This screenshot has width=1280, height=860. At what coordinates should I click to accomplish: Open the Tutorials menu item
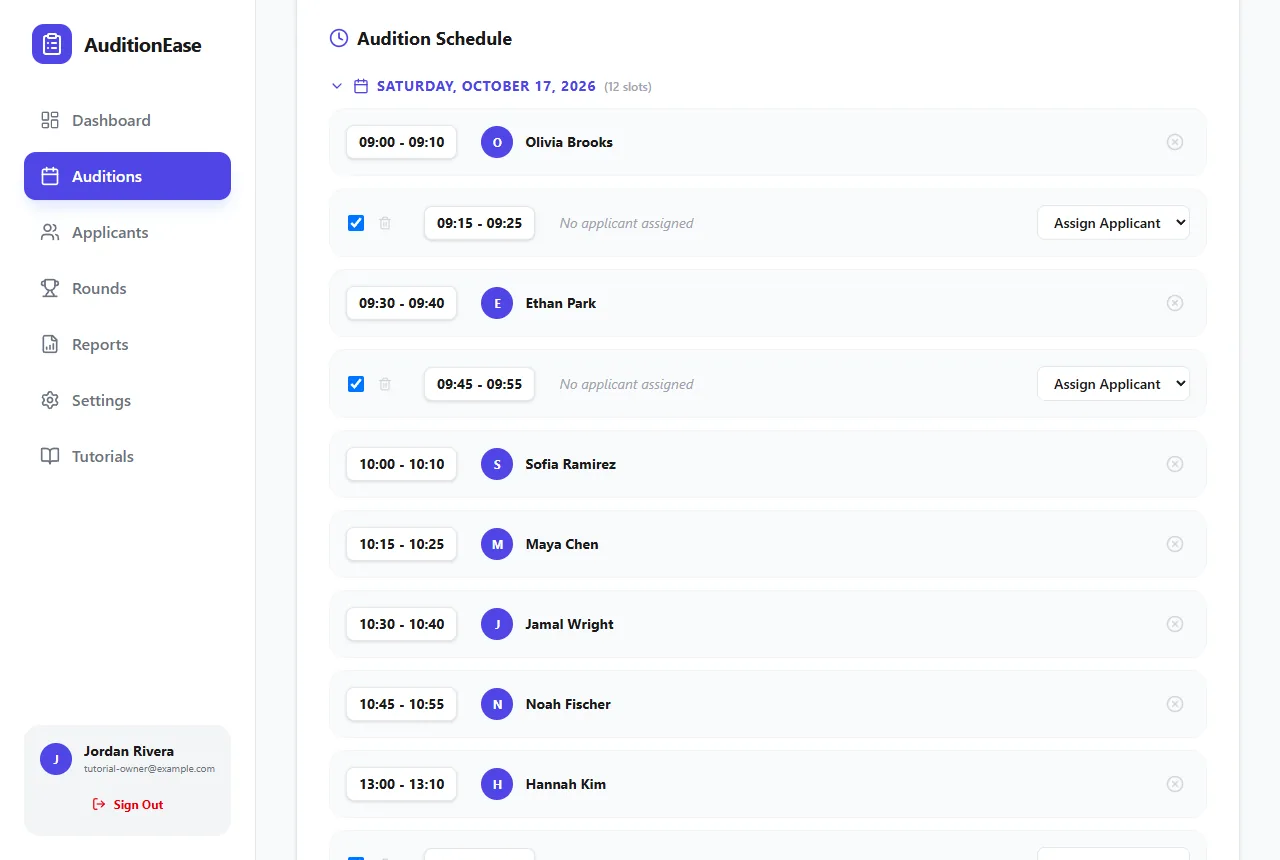[127, 456]
